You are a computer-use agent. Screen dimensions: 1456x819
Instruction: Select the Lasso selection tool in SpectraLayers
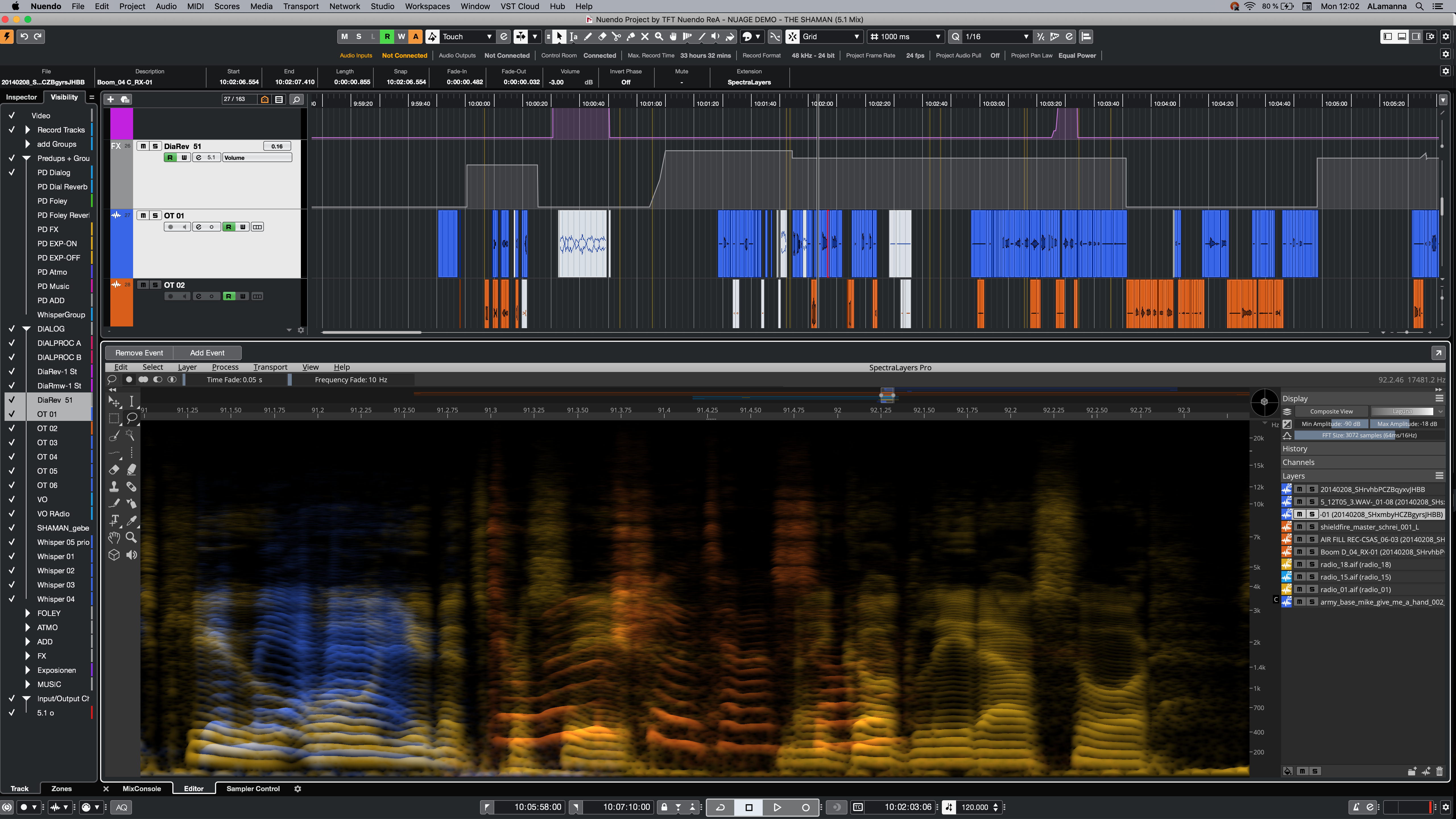click(x=131, y=418)
